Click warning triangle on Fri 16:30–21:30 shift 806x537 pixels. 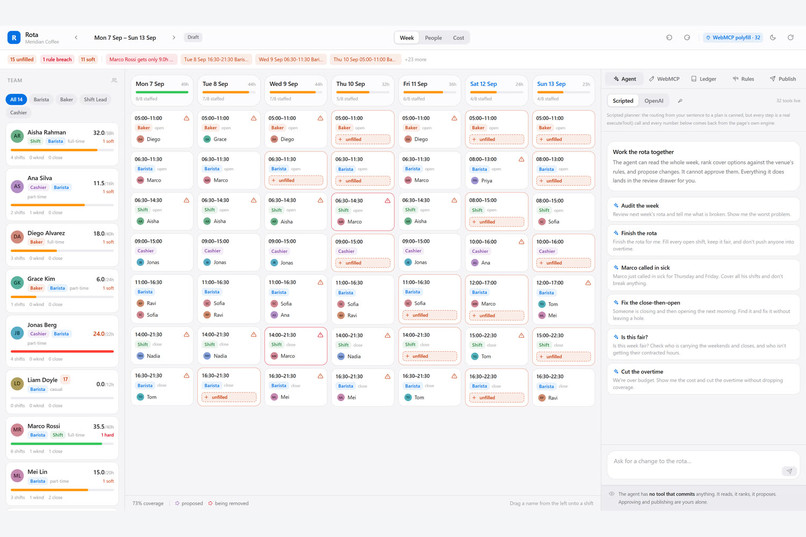[454, 377]
